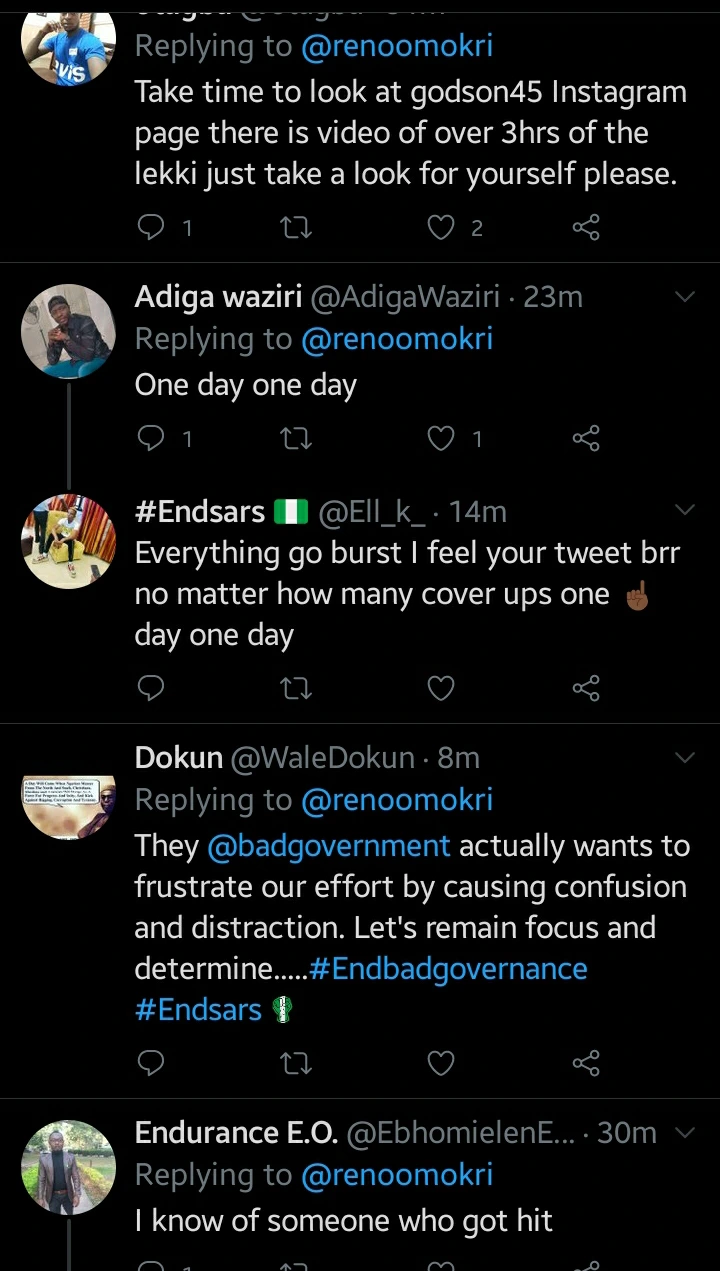The width and height of the screenshot is (720, 1271).
Task: Reply to the #Endsars user's tweet
Action: (150, 688)
